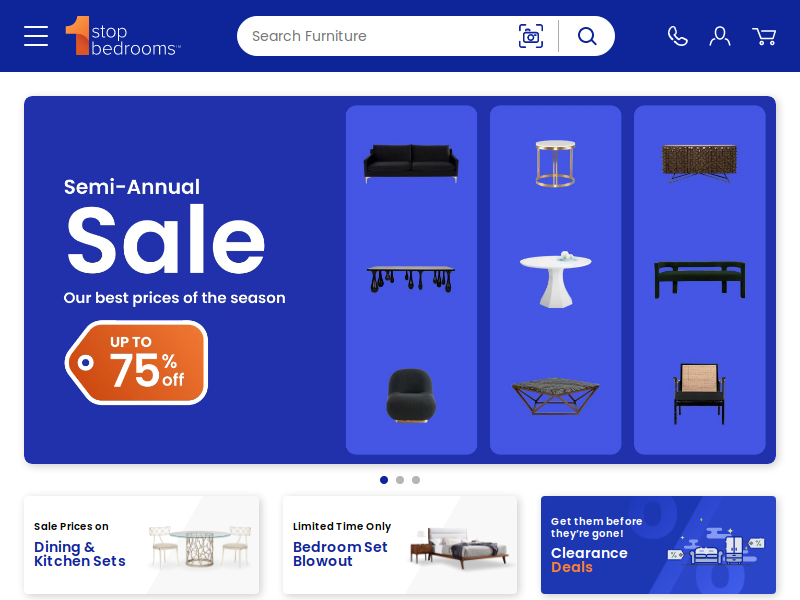
Task: Click the black sofa product image
Action: coord(411,163)
